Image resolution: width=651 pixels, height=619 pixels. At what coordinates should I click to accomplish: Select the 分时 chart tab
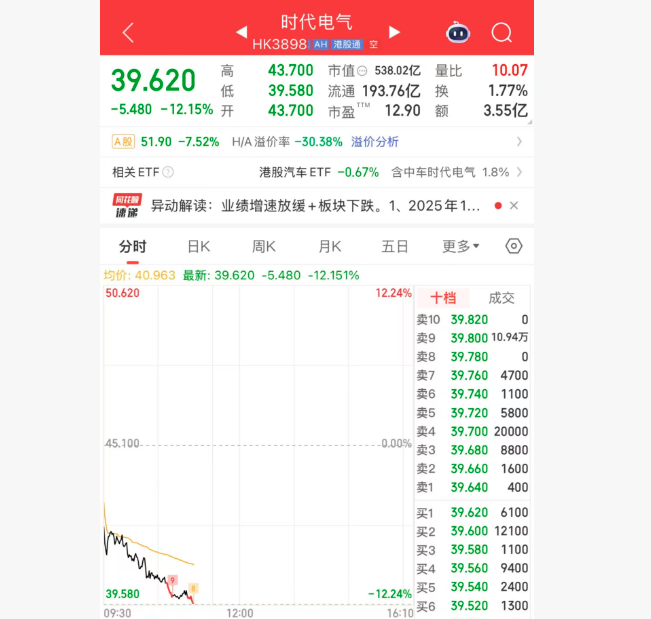(132, 246)
